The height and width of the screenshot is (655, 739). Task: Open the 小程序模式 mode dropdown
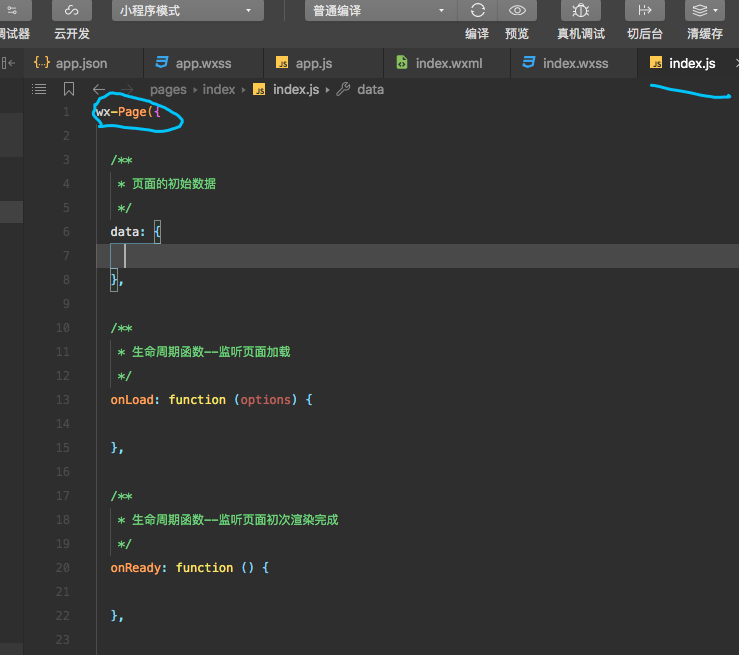point(188,10)
